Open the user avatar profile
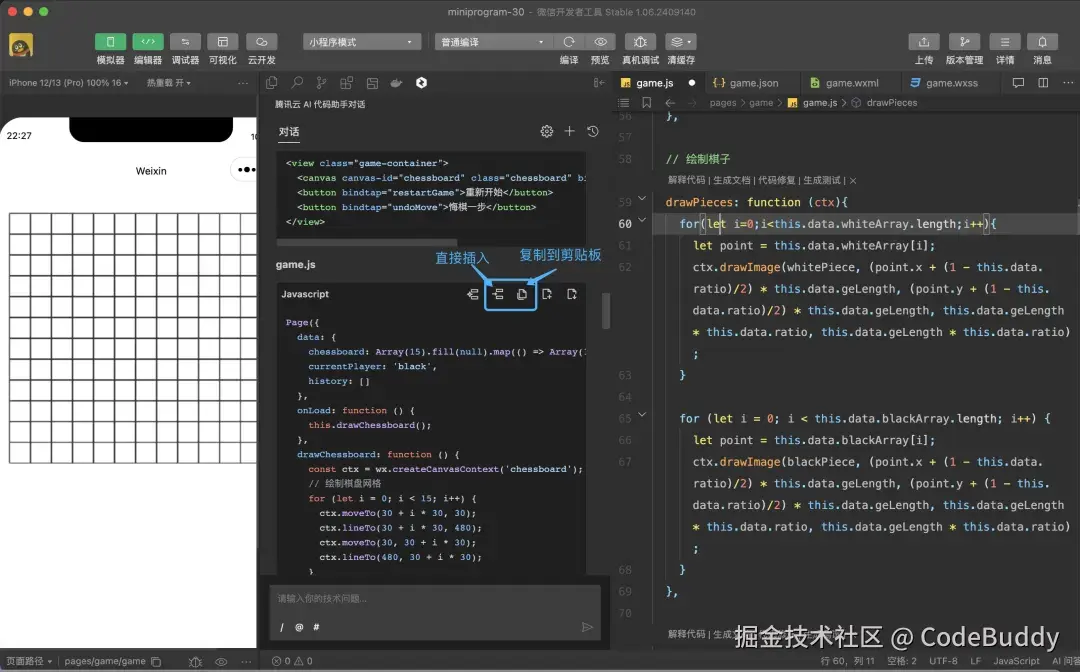 point(21,46)
